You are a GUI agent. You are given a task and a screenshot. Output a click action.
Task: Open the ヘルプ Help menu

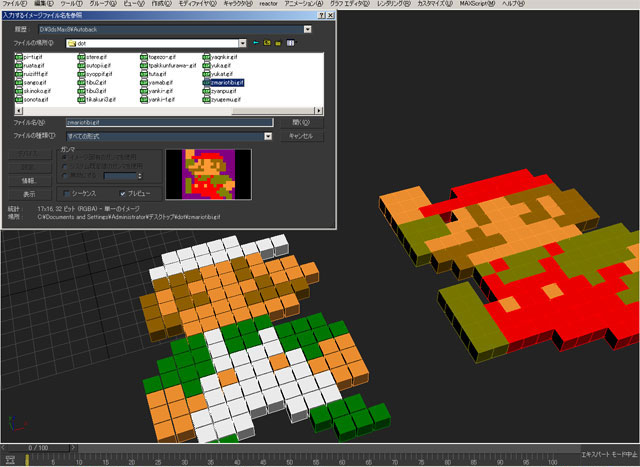pos(513,4)
